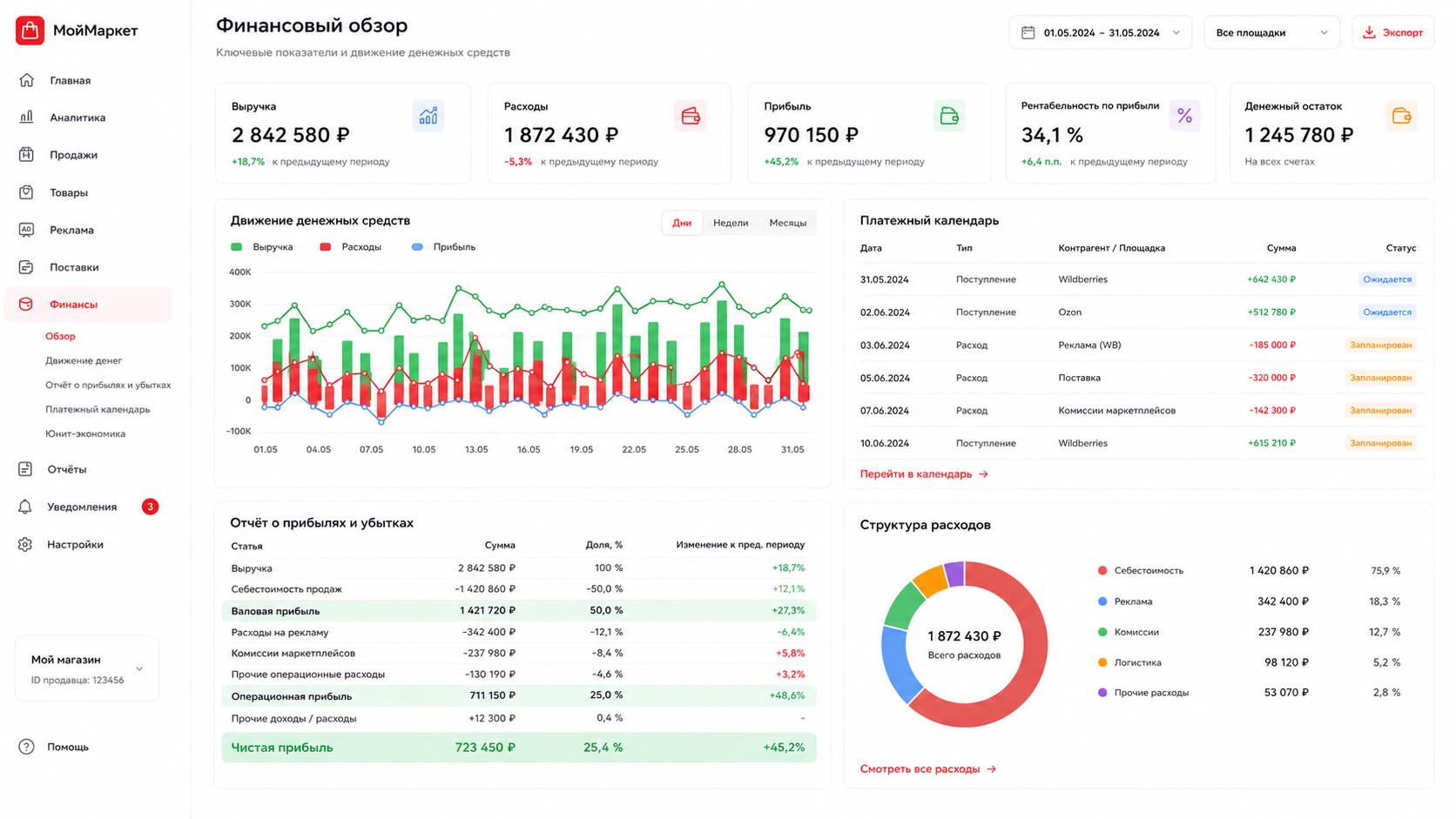Click the donut chart center total 1 872 430 ₽
The image size is (1456, 819).
point(964,636)
